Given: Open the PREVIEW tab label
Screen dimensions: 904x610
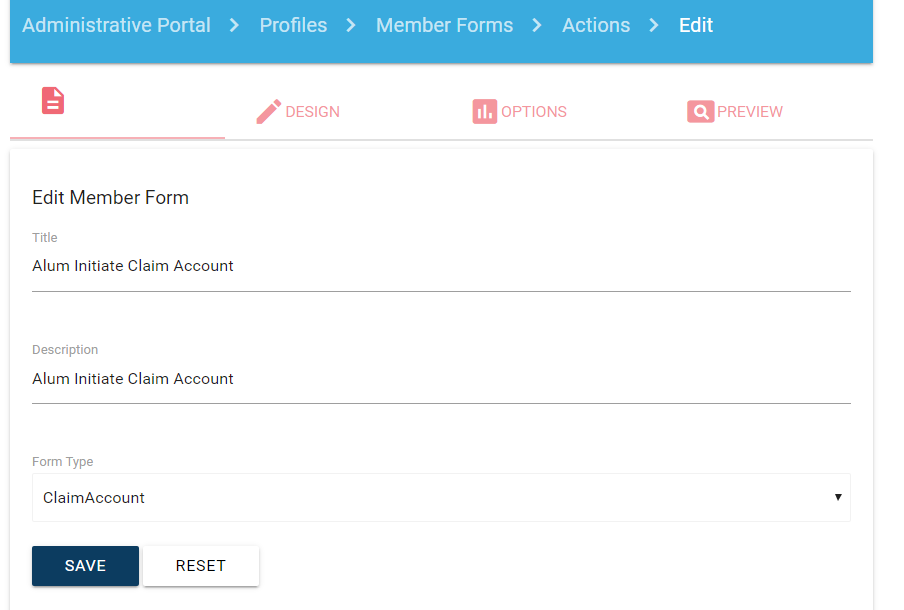Looking at the screenshot, I should click(749, 112).
